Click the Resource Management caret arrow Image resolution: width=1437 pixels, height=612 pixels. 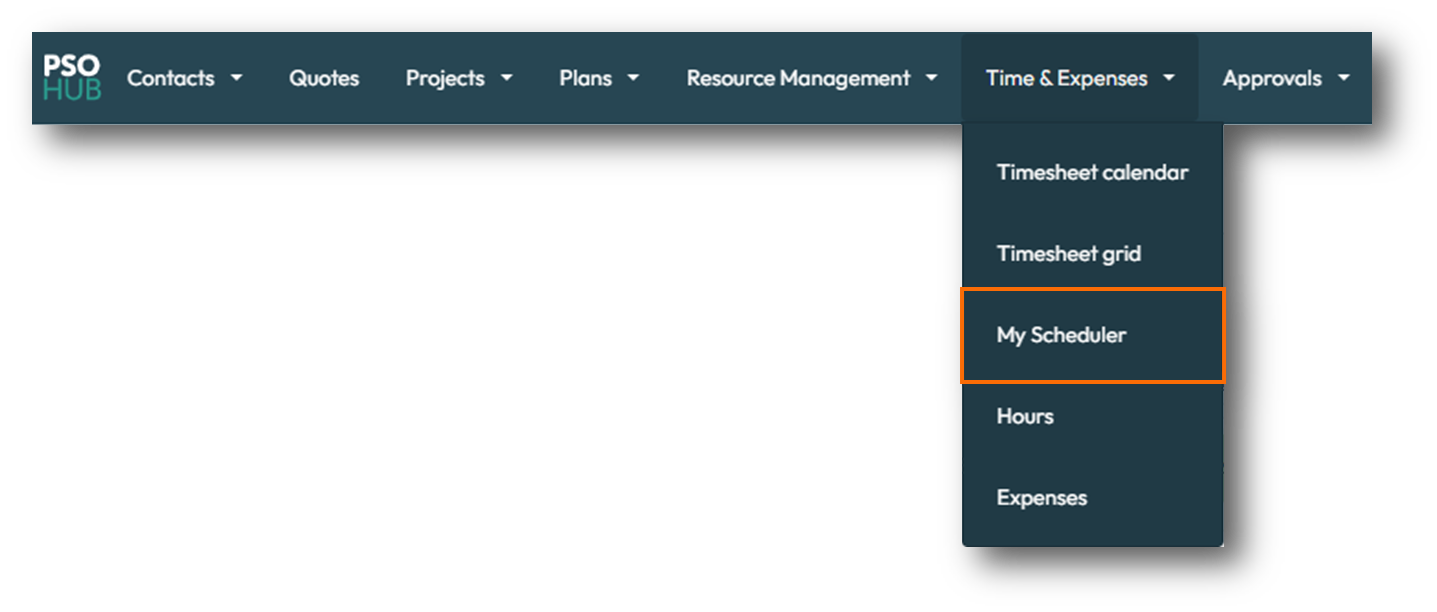tap(931, 78)
